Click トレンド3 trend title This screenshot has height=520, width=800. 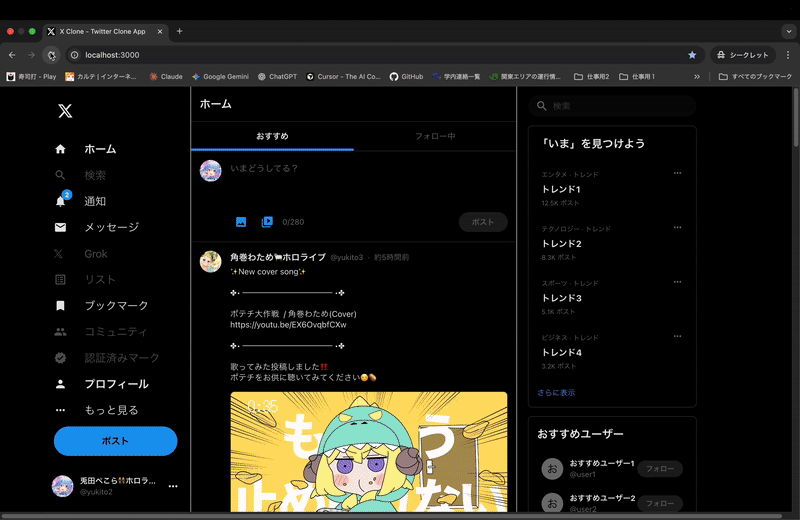(562, 298)
